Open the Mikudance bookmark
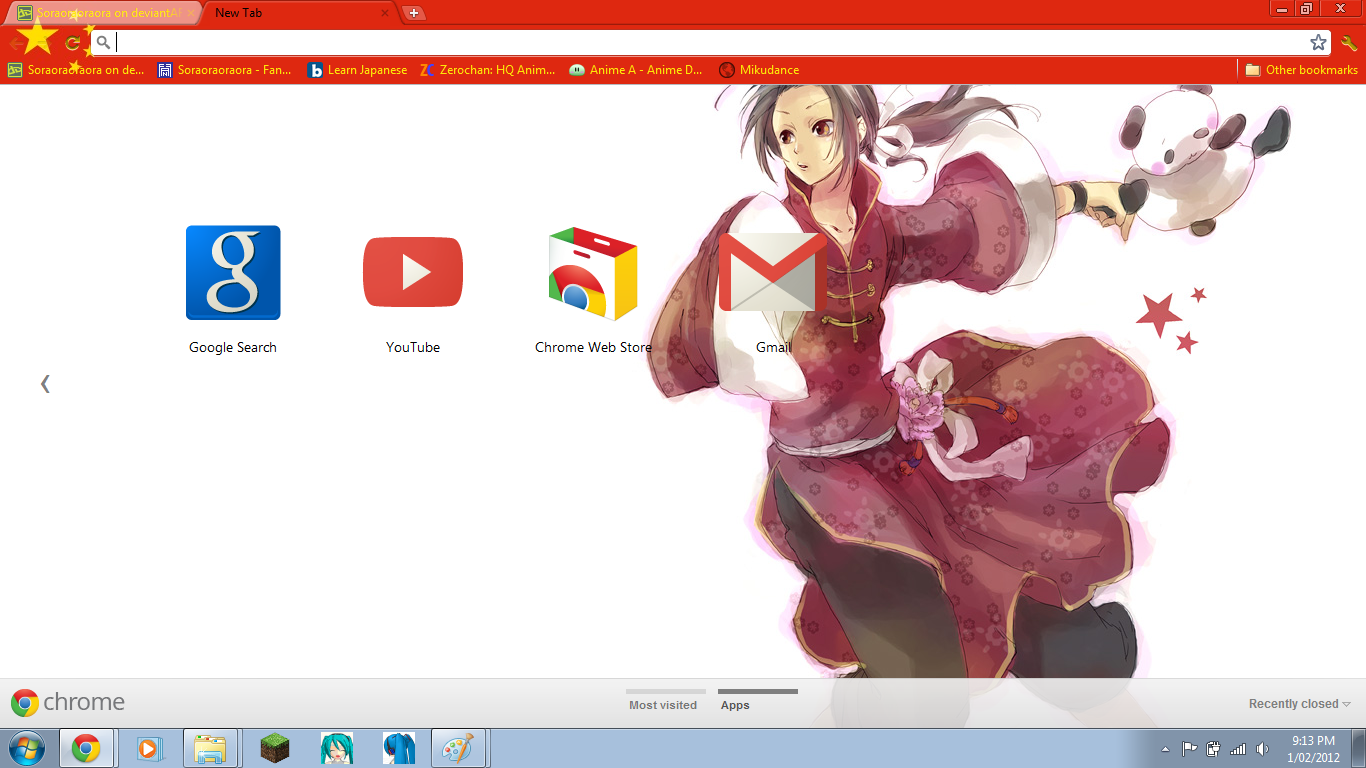The width and height of the screenshot is (1366, 768). (759, 70)
